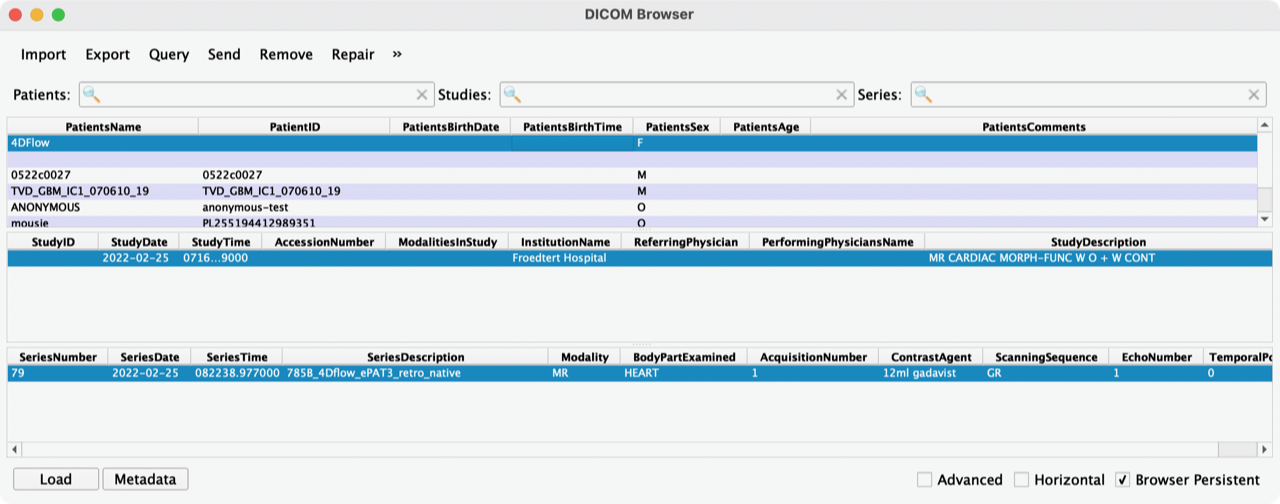Clear the Patients search field
This screenshot has width=1280, height=504.
(x=422, y=95)
